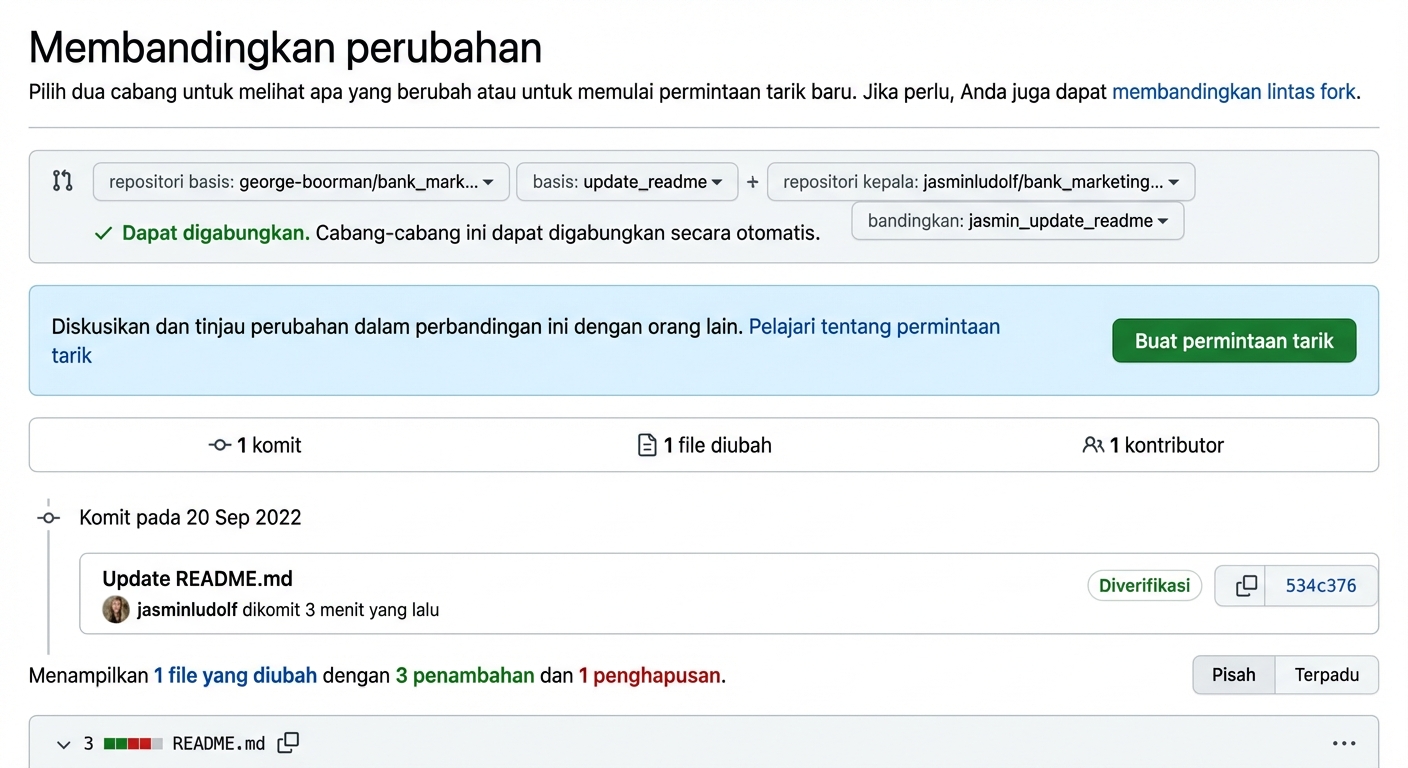
Task: Click the file icon beside 1 file diubah
Action: (647, 445)
